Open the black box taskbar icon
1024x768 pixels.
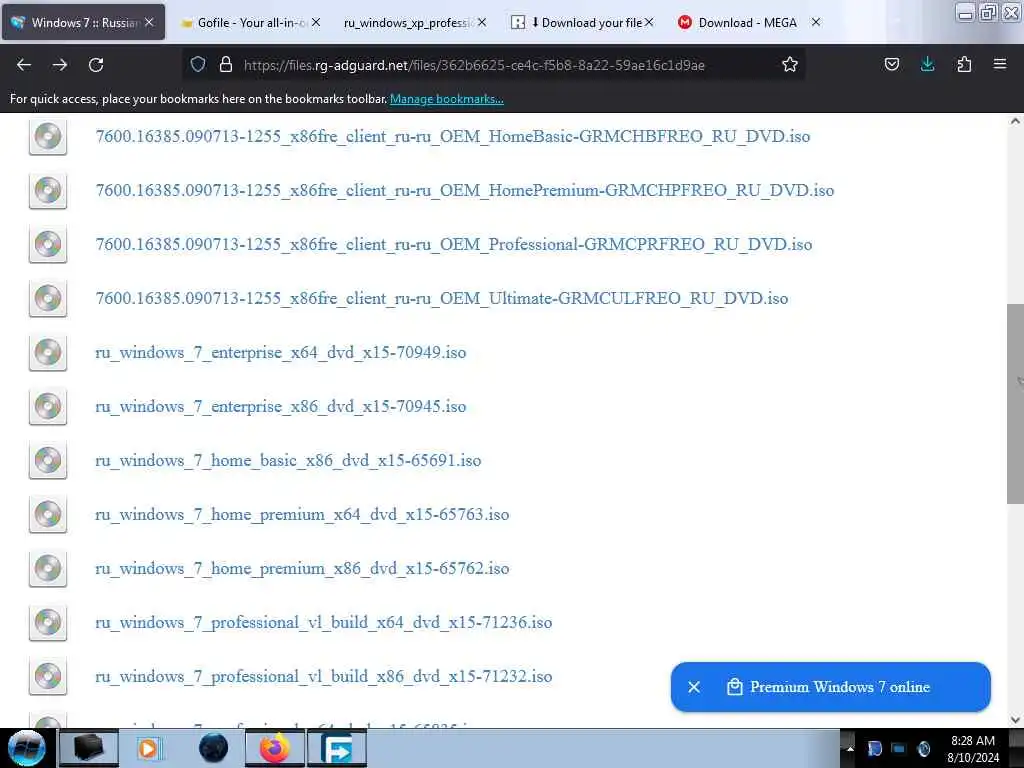[88, 748]
